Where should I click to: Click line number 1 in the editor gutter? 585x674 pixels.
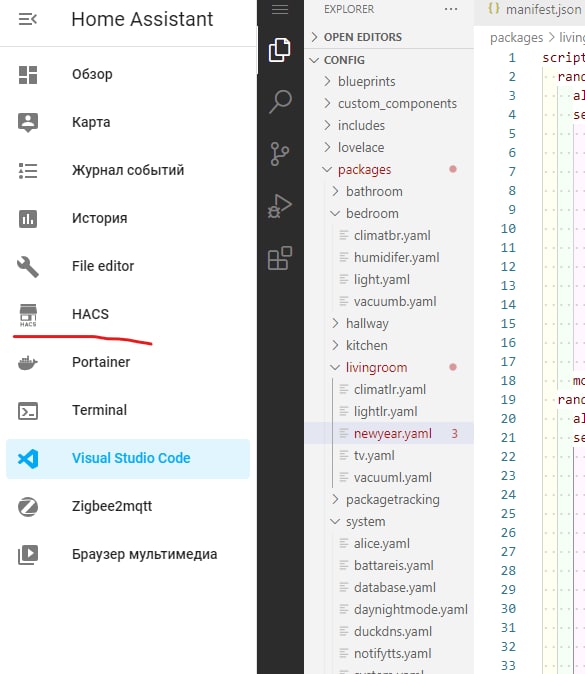coord(512,58)
